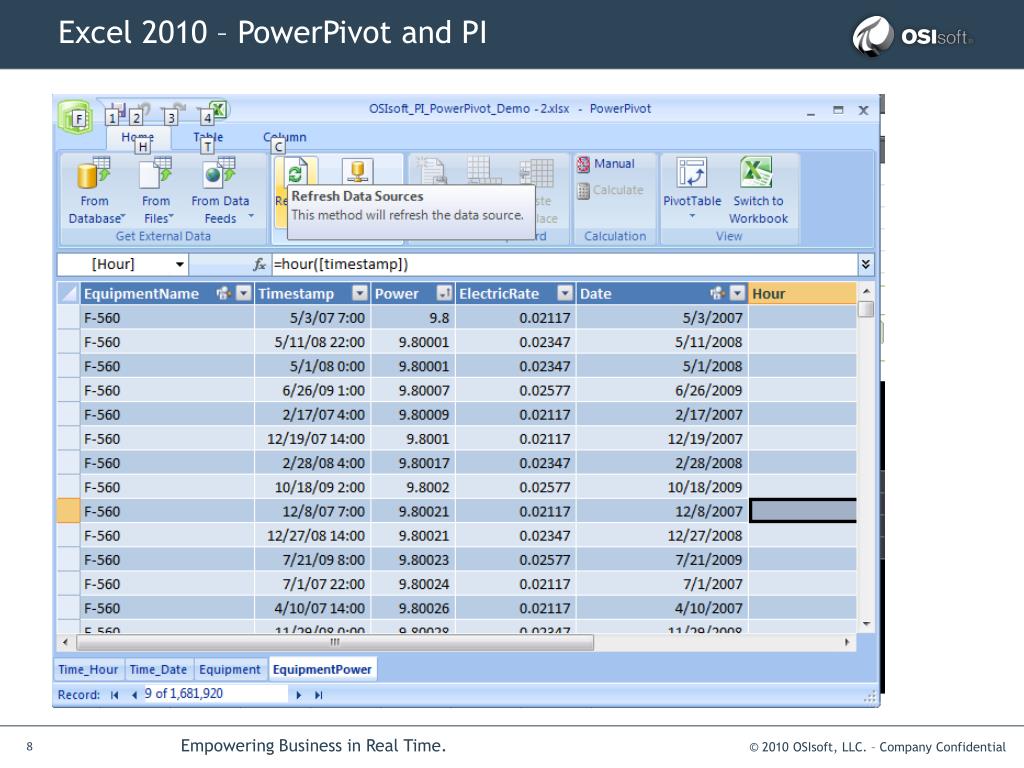Click the PowerPivot office button
1024x768 pixels.
click(74, 117)
